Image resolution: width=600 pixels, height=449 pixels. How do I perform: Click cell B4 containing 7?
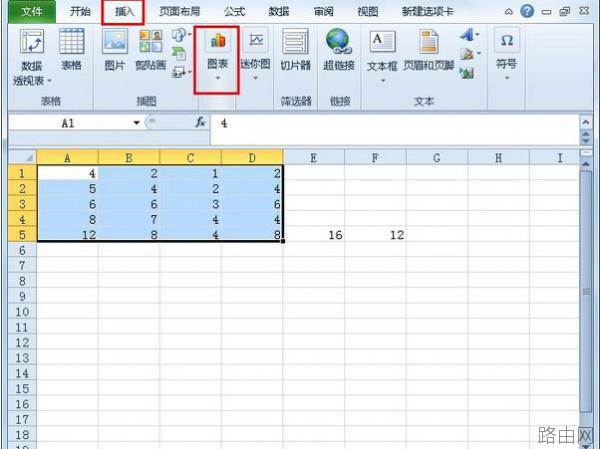[129, 219]
